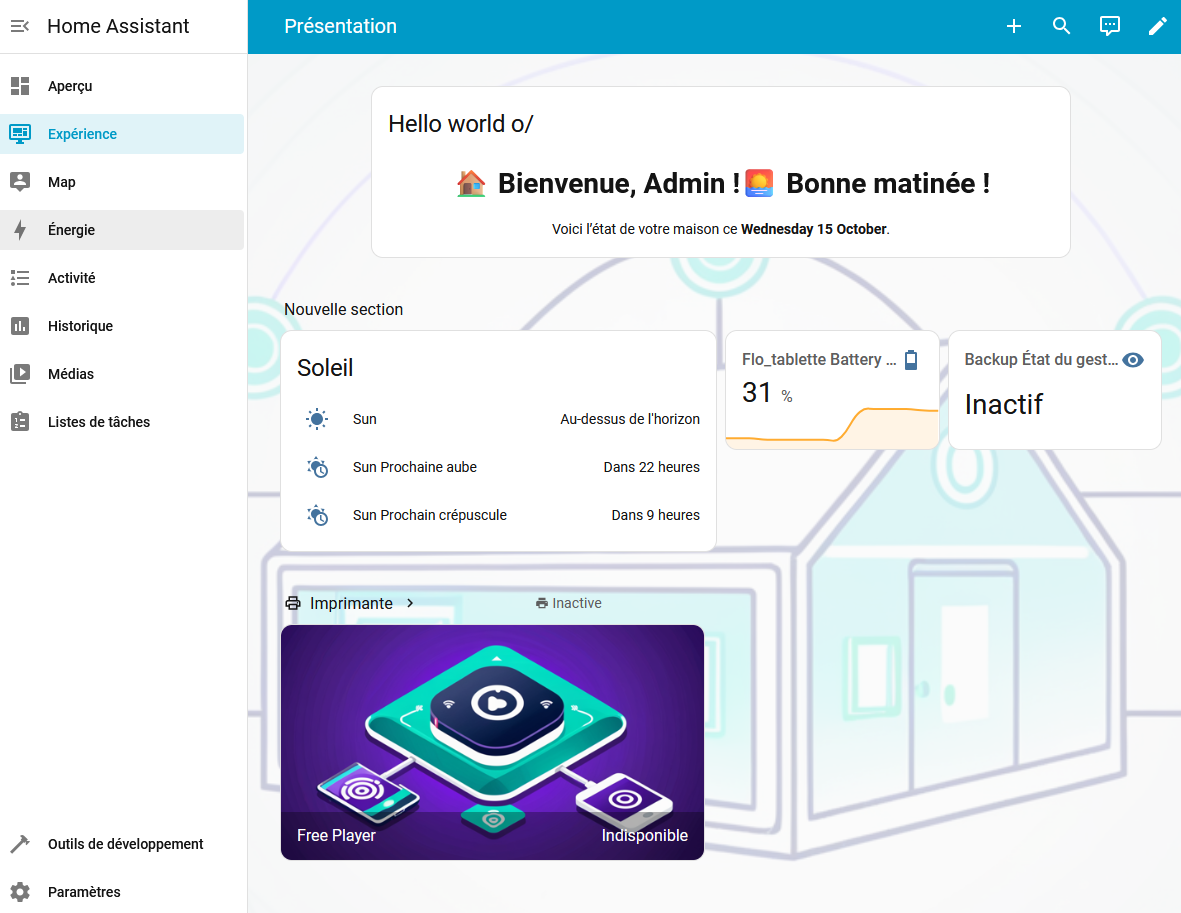Open Paramètres gear icon
The width and height of the screenshot is (1181, 913).
click(20, 892)
